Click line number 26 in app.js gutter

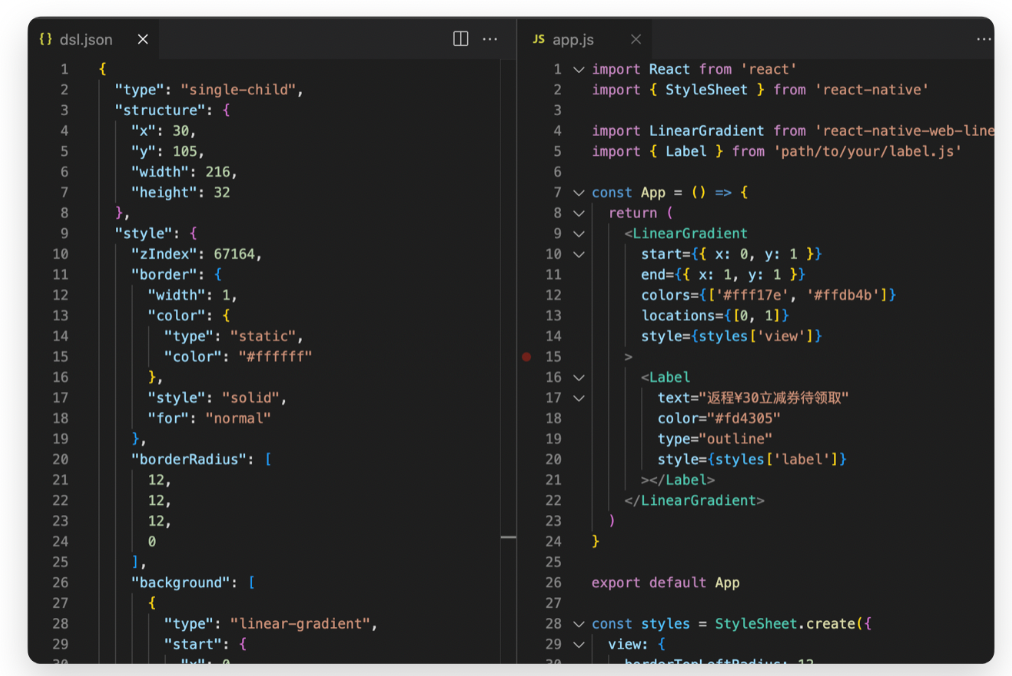click(553, 582)
